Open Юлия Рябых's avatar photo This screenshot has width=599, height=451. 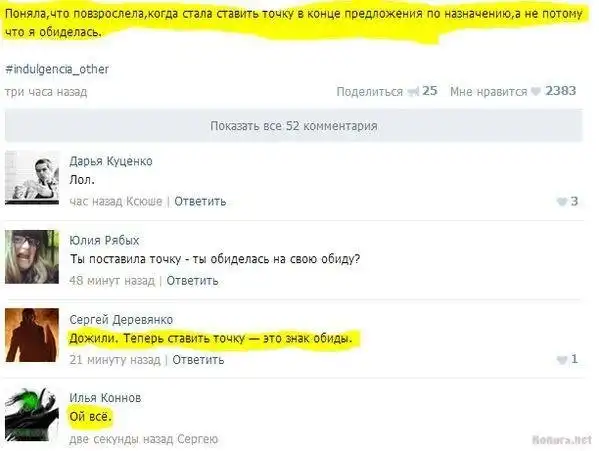tap(32, 257)
